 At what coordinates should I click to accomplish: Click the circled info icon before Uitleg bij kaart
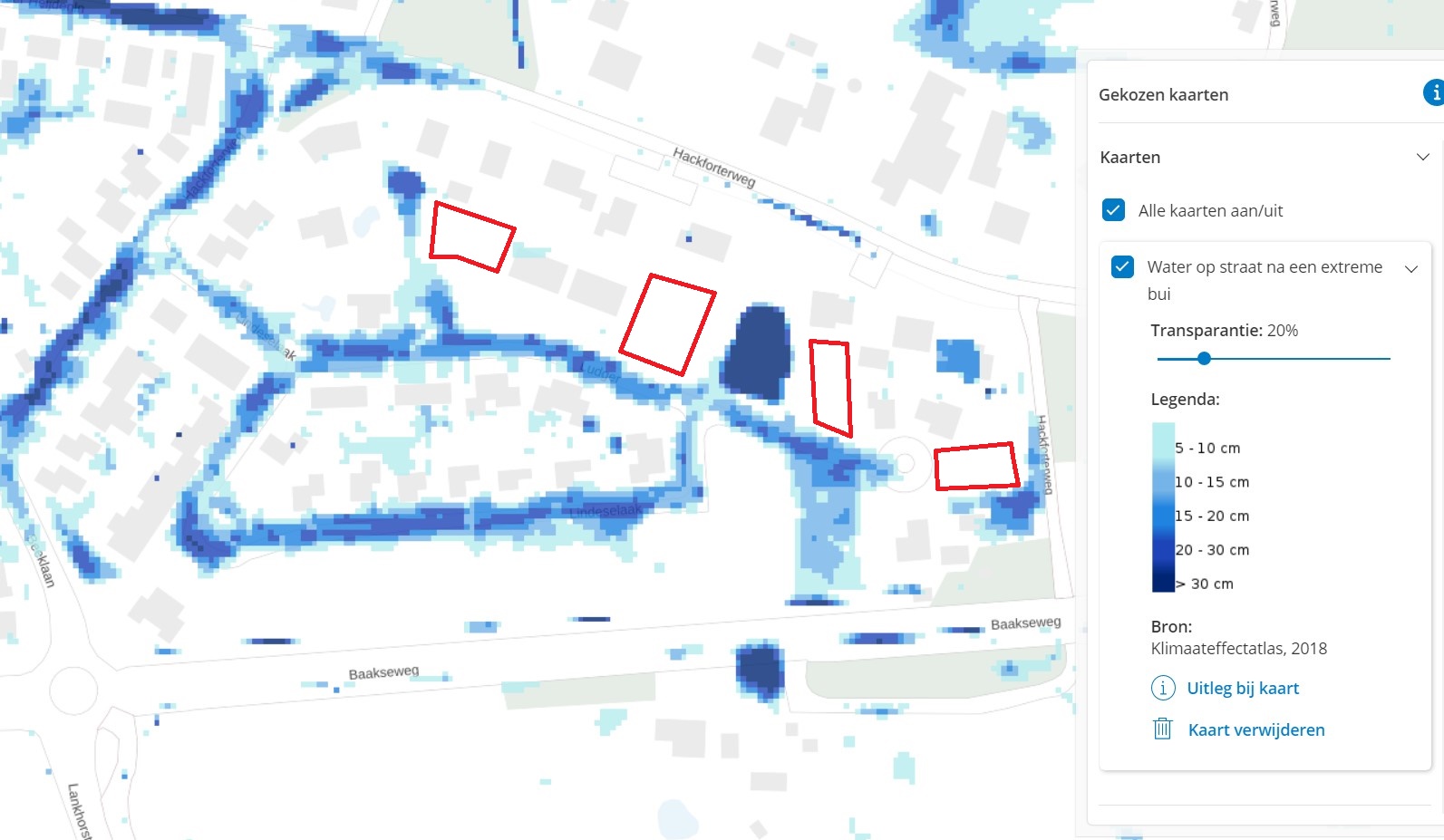(1163, 688)
